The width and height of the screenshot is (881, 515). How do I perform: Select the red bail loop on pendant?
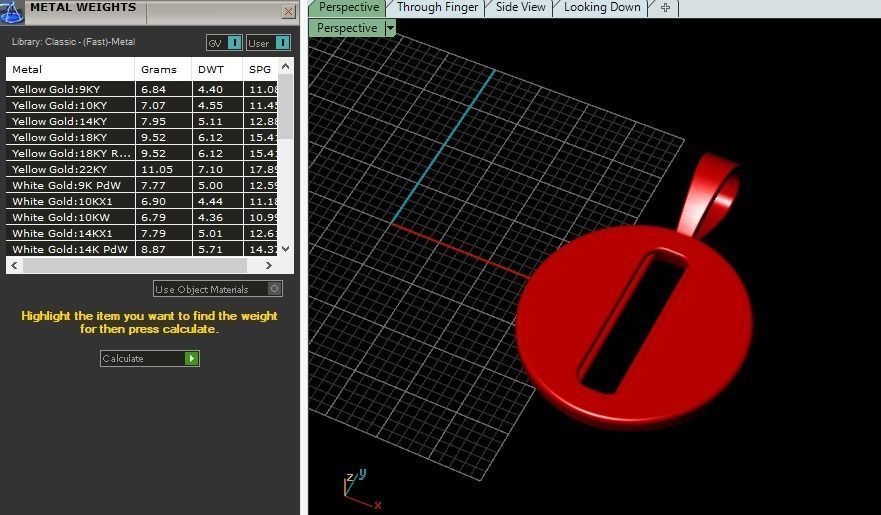(x=709, y=194)
